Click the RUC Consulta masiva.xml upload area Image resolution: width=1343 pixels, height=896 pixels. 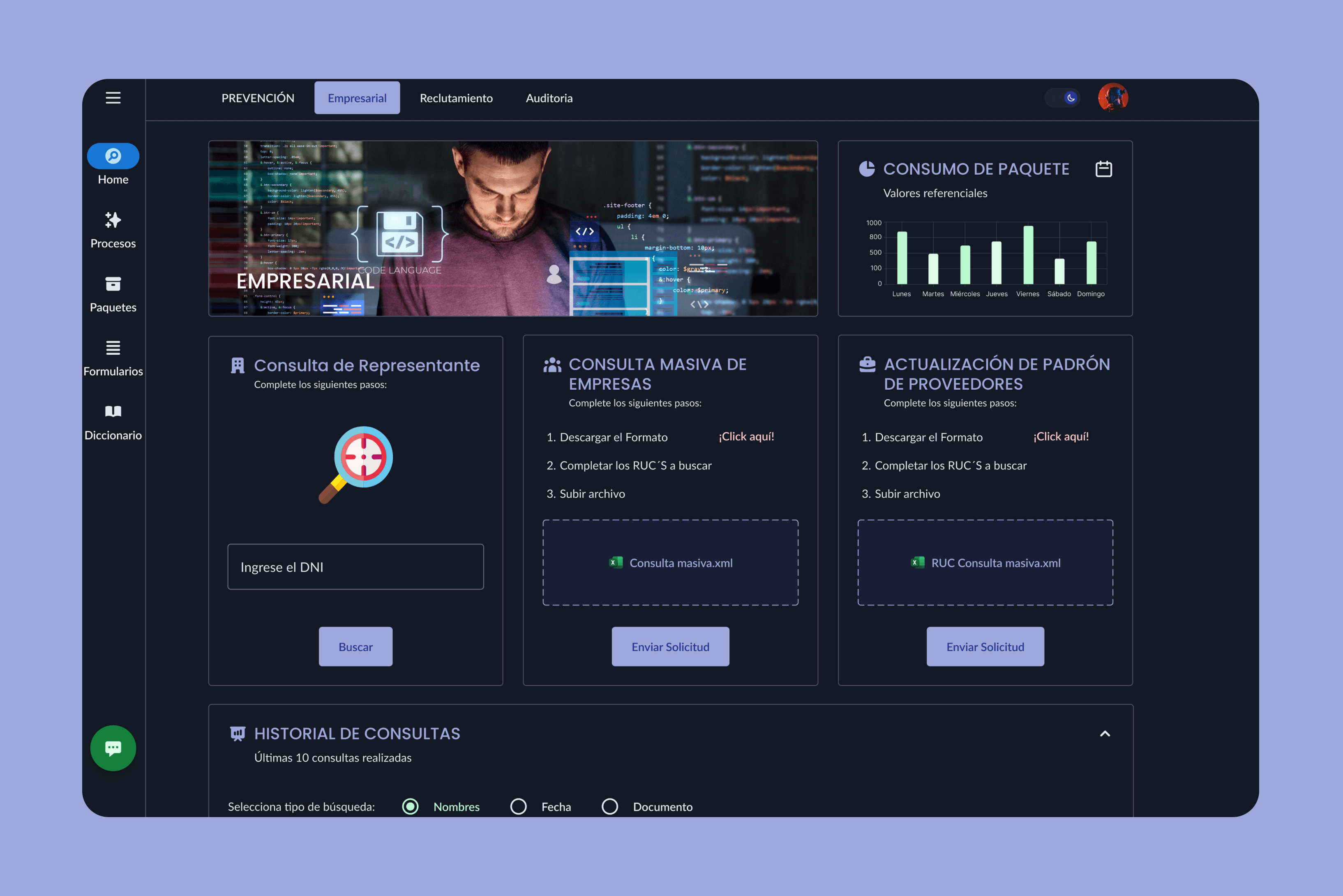985,563
